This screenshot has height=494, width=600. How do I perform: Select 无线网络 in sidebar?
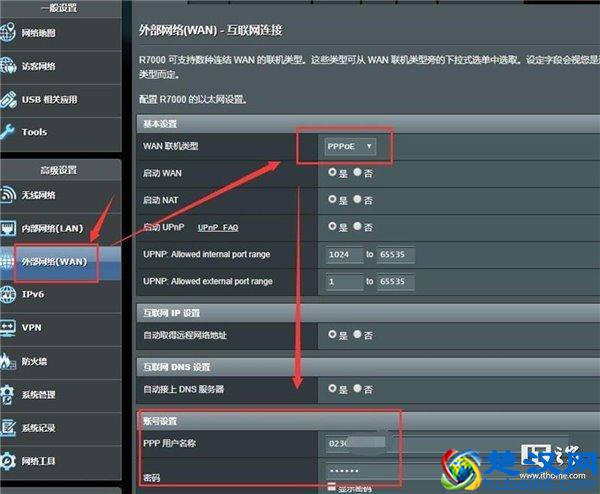(x=61, y=196)
